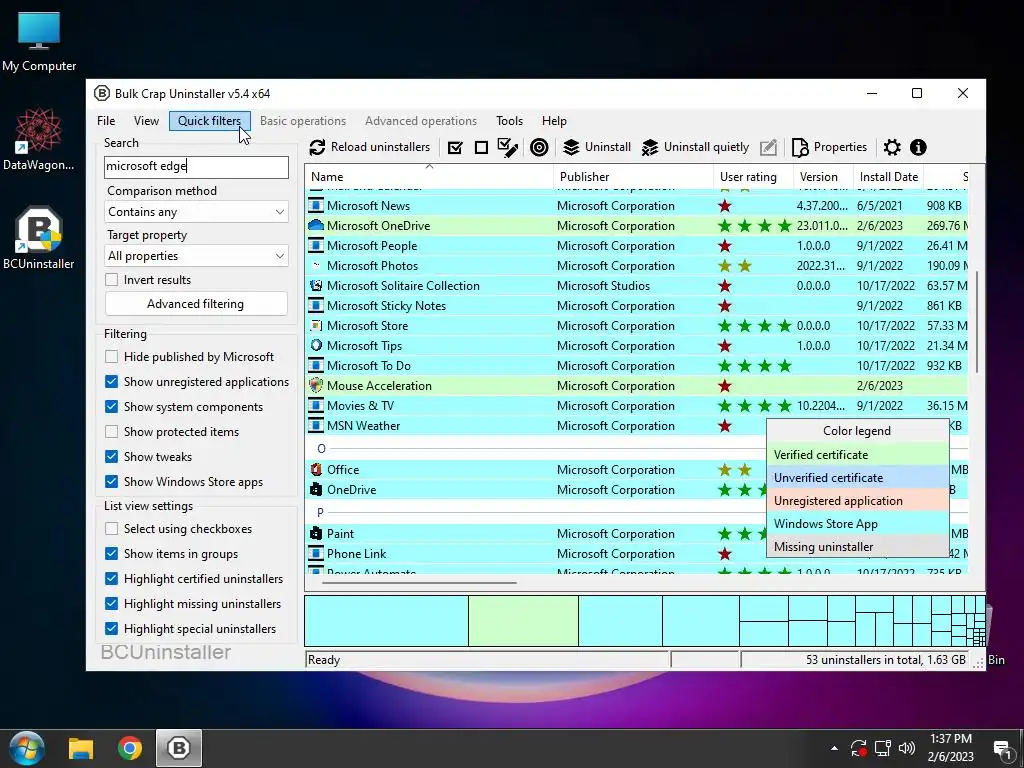Uncheck Show unregistered applications

pos(112,381)
